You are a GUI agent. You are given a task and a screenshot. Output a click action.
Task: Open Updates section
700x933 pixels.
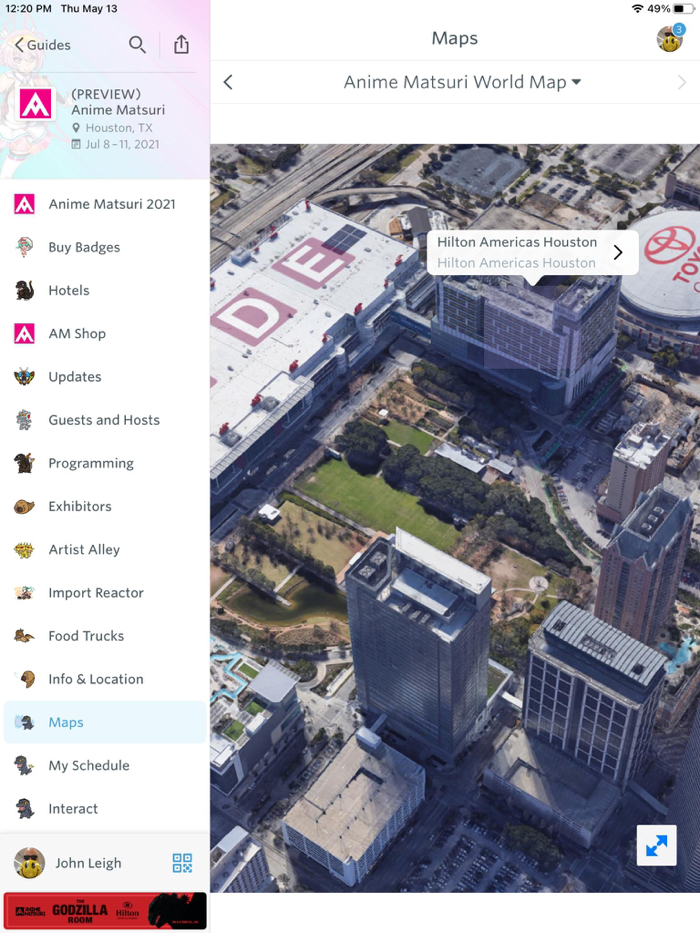coord(105,377)
